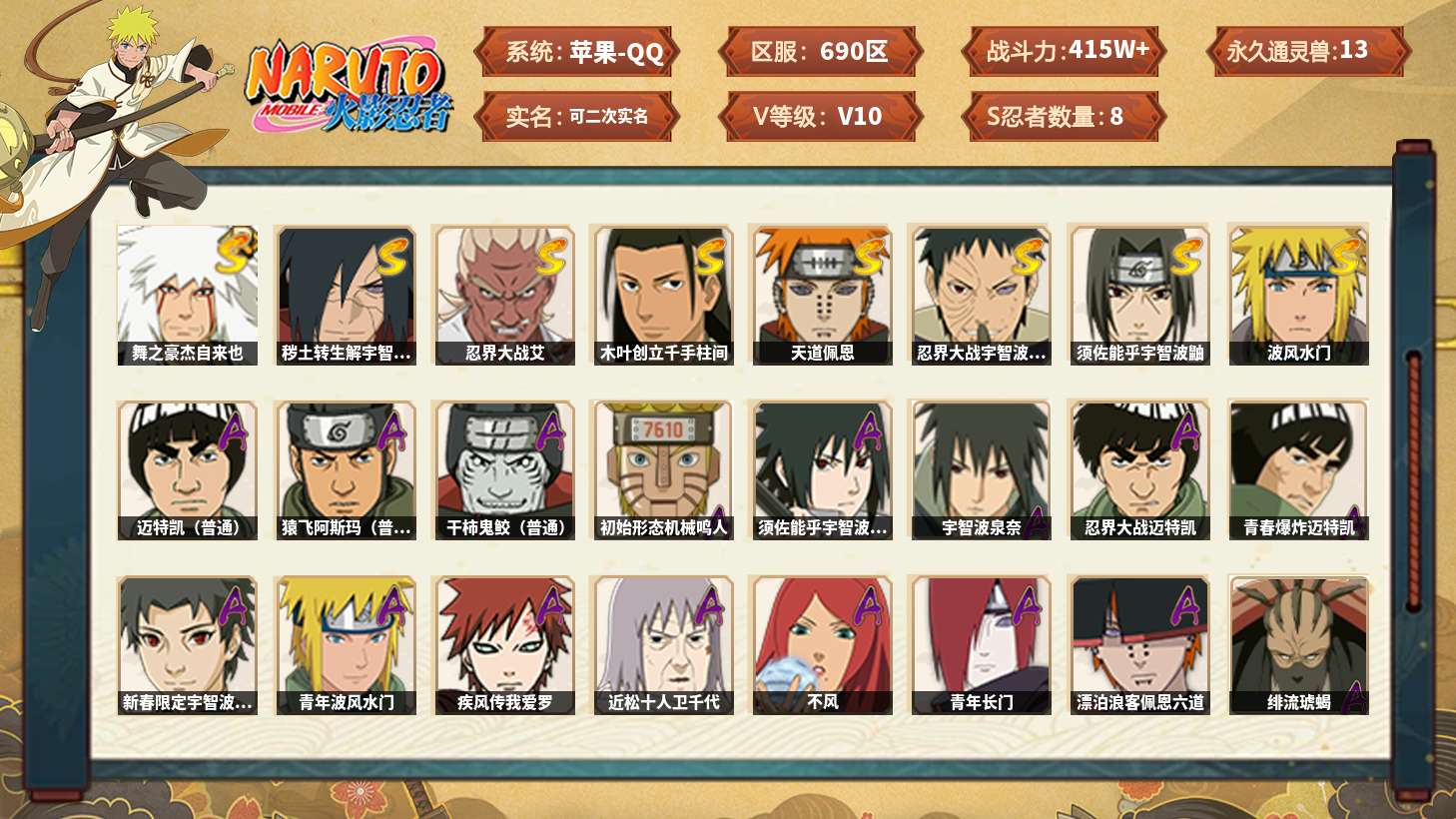The image size is (1456, 819).
Task: Click the 区服: 690区 server badge
Action: [820, 52]
